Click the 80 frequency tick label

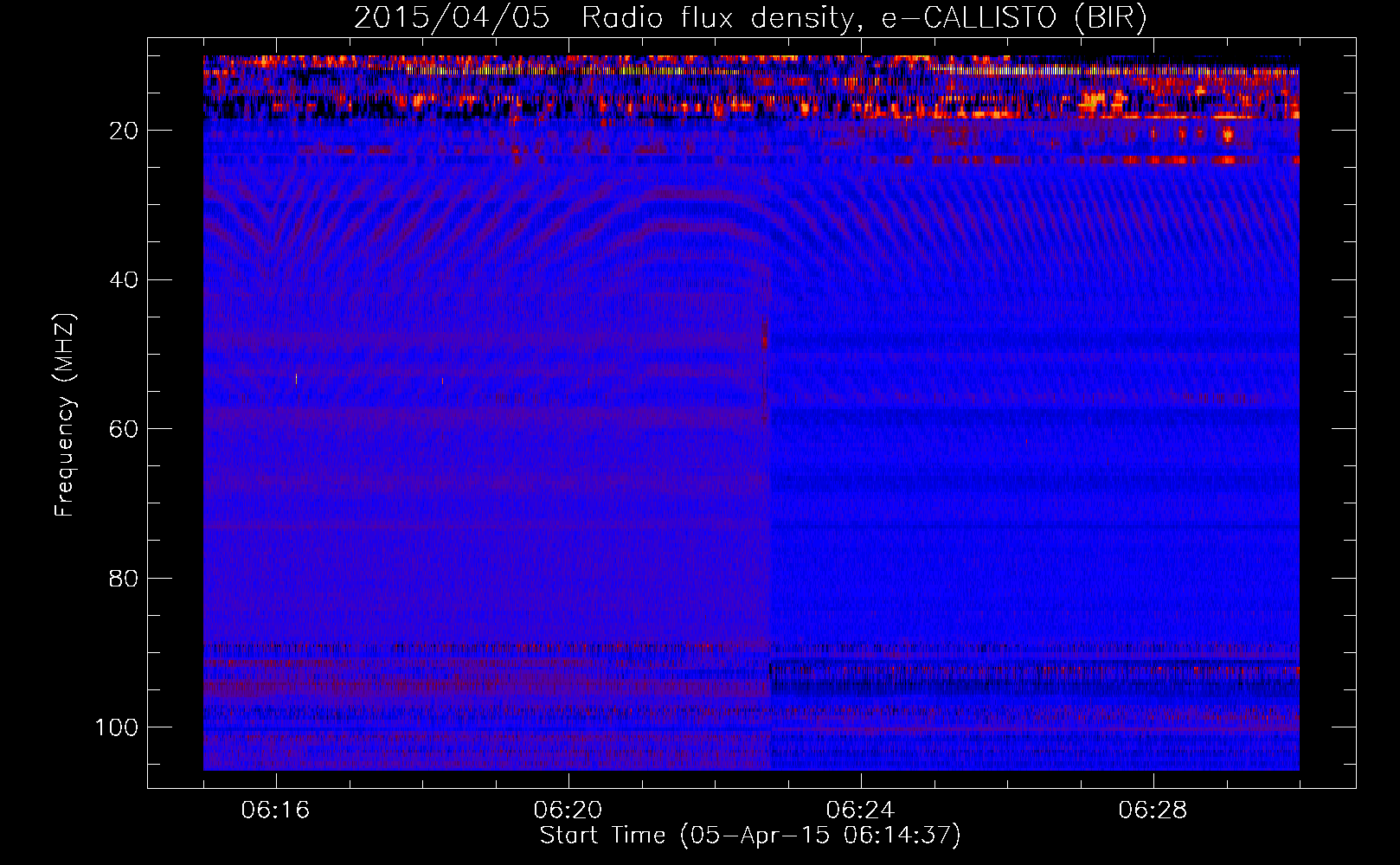pyautogui.click(x=124, y=578)
